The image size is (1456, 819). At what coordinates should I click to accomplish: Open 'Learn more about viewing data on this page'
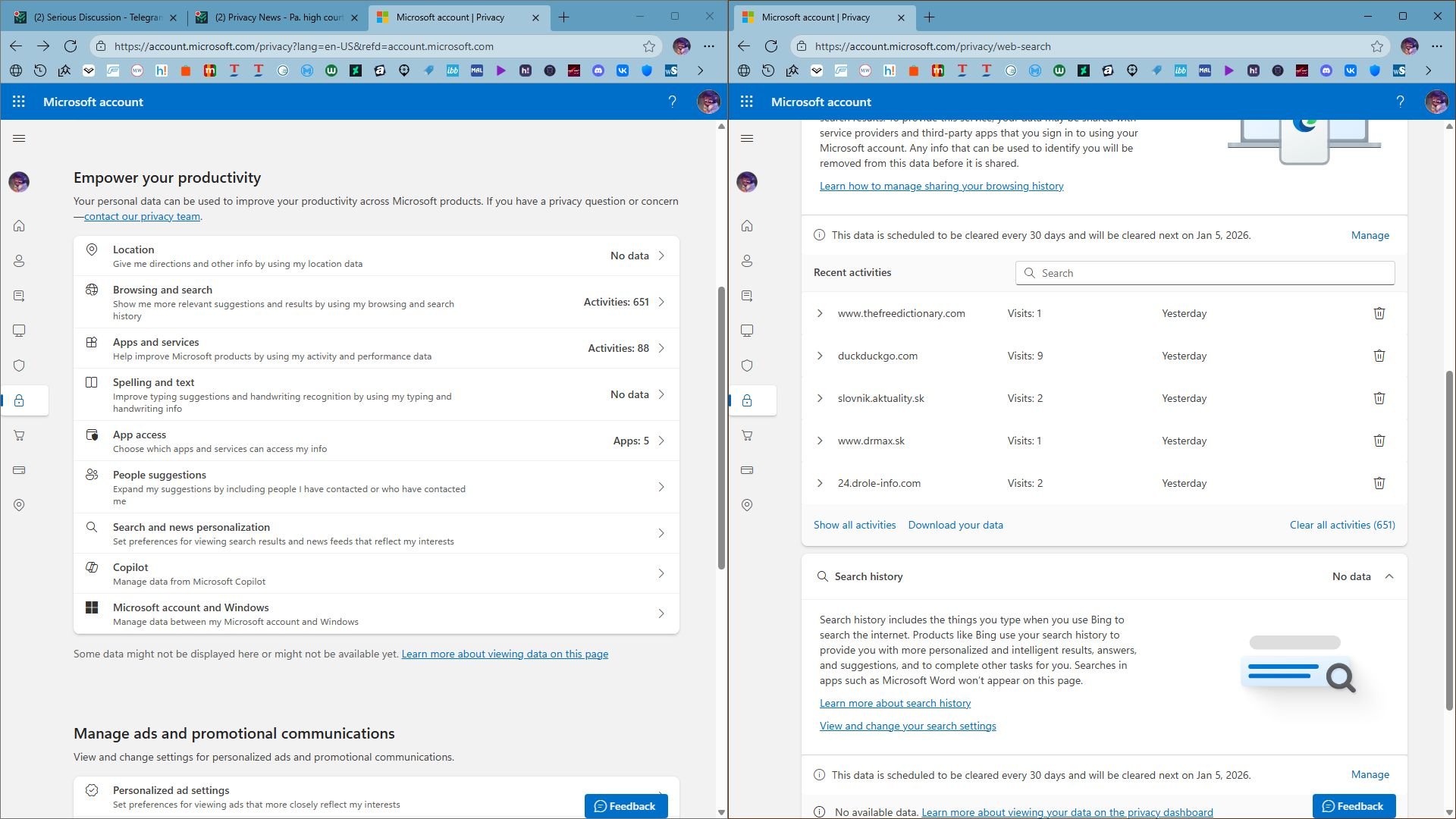(x=504, y=654)
